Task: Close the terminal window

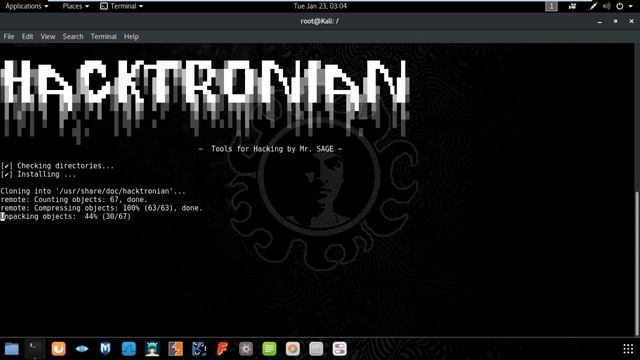Action: [631, 21]
